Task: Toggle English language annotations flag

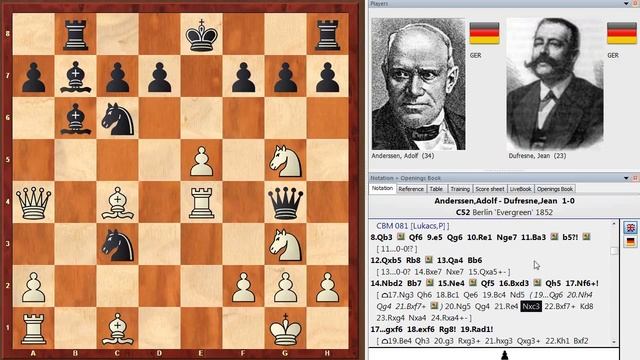Action: 630,228
